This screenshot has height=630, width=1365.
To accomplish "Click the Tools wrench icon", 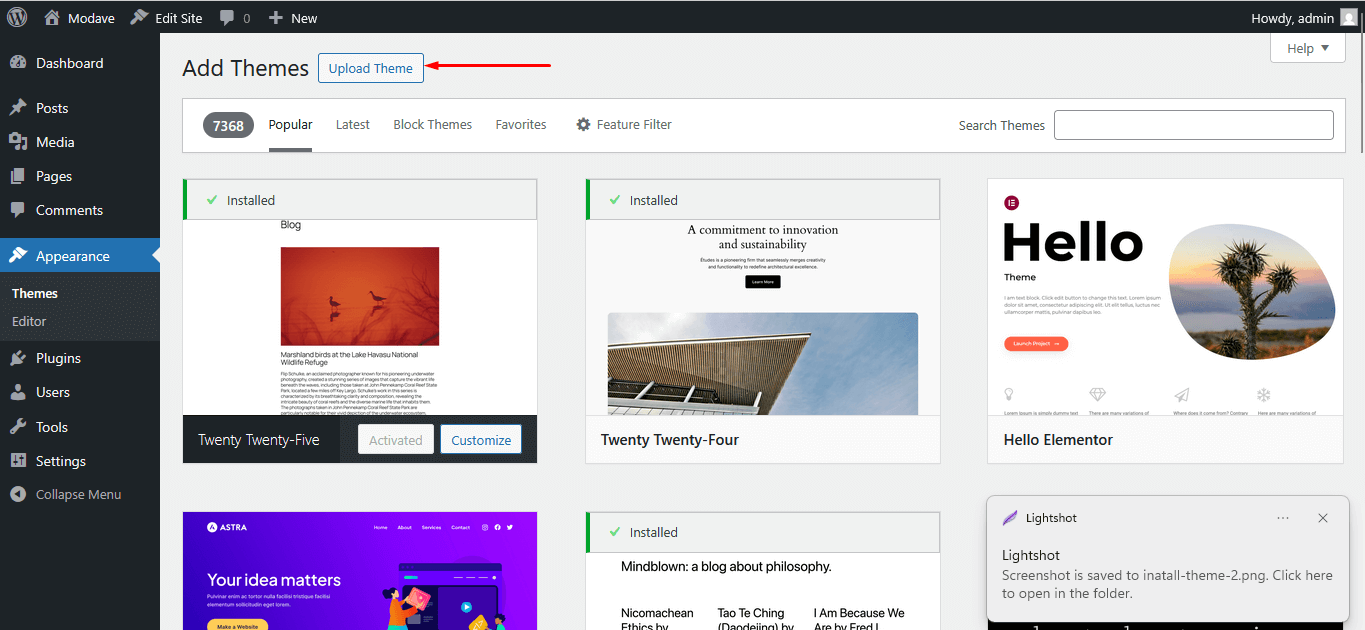I will coord(18,427).
